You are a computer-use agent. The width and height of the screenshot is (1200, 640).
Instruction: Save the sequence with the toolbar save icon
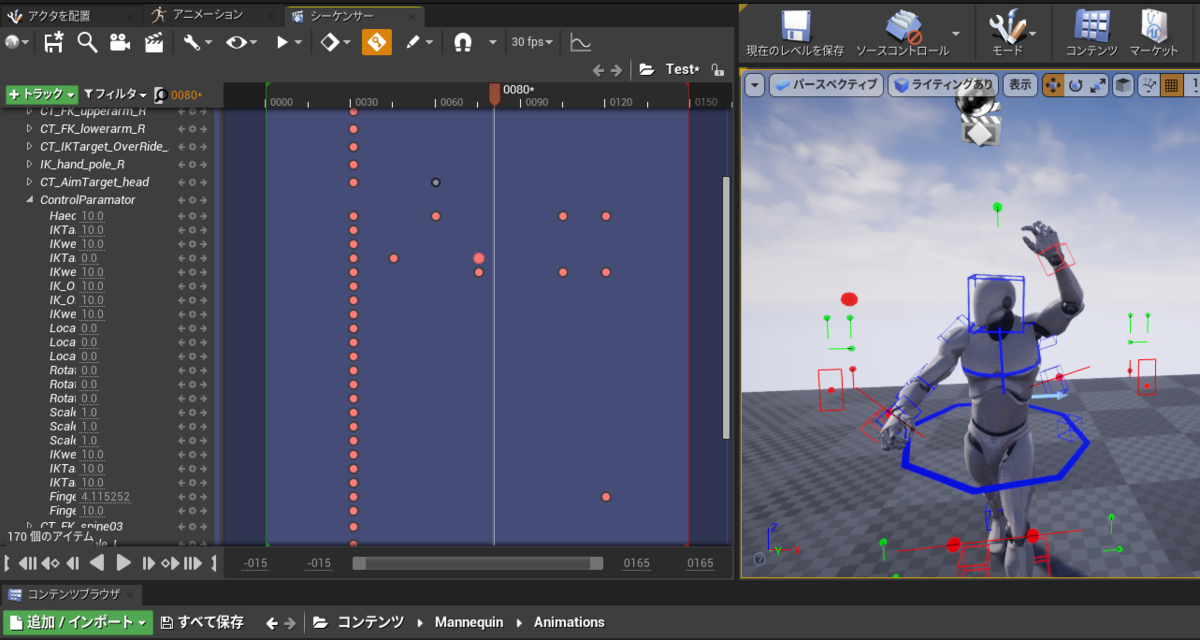pyautogui.click(x=53, y=42)
